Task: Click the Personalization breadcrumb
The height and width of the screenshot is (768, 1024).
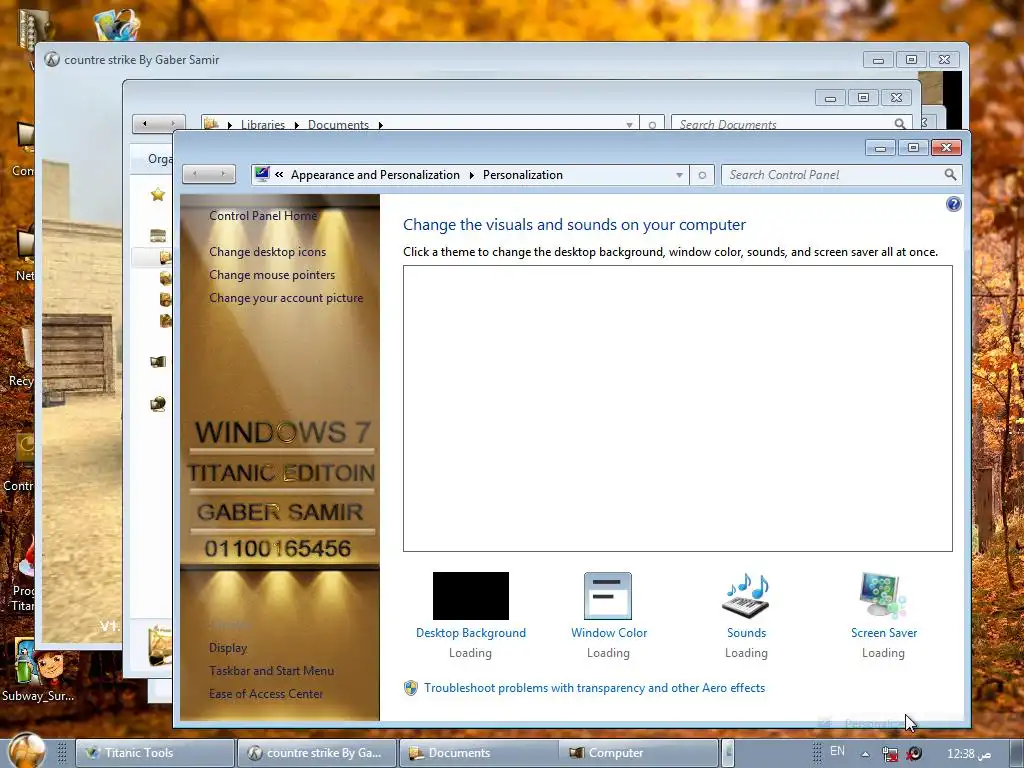Action: [522, 175]
